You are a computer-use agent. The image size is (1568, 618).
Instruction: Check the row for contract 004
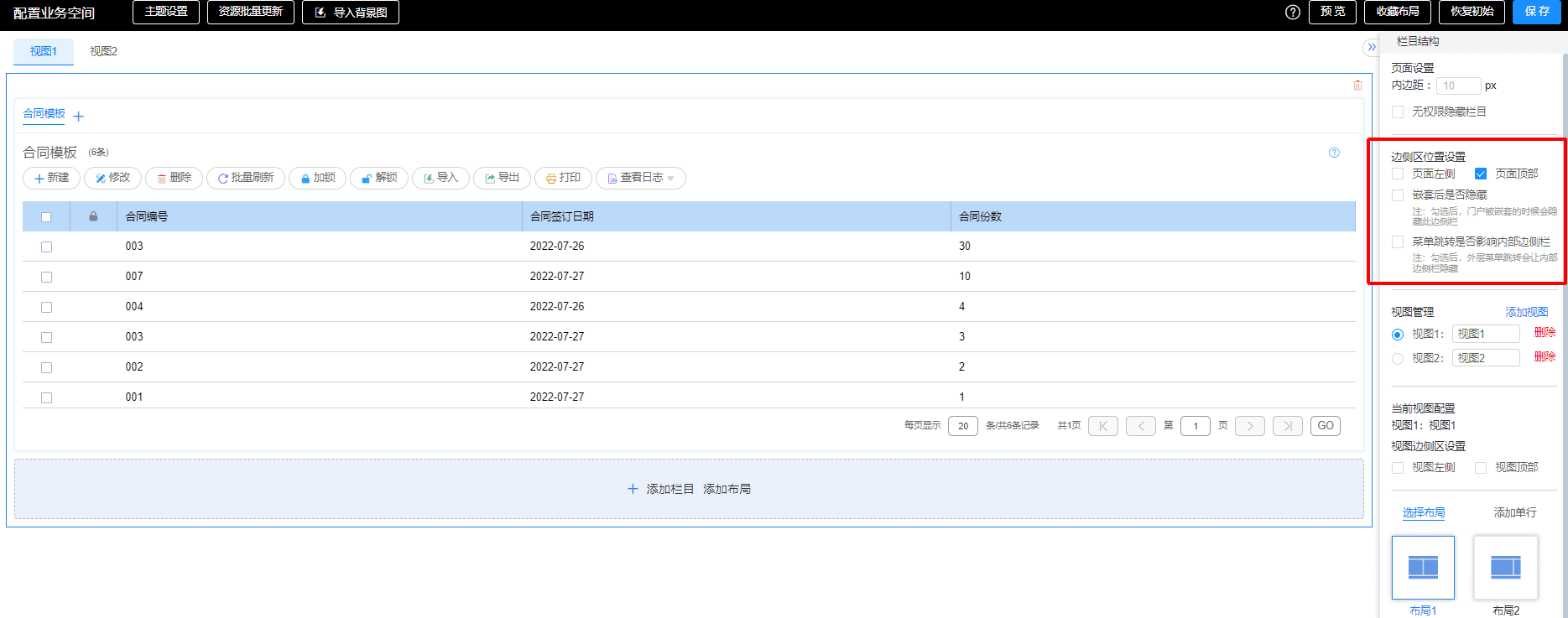tap(46, 307)
